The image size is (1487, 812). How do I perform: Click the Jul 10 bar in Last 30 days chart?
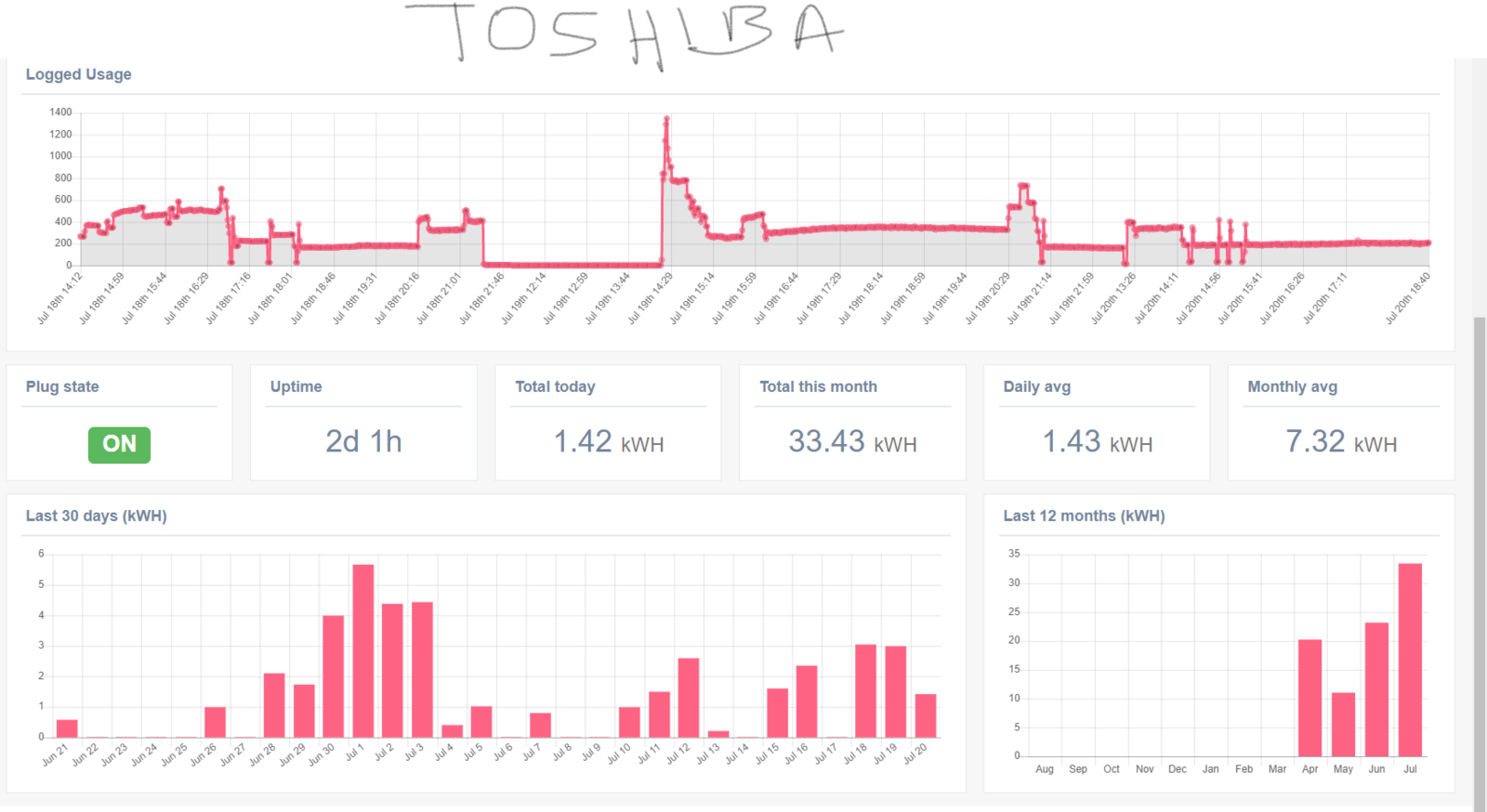pos(629,722)
